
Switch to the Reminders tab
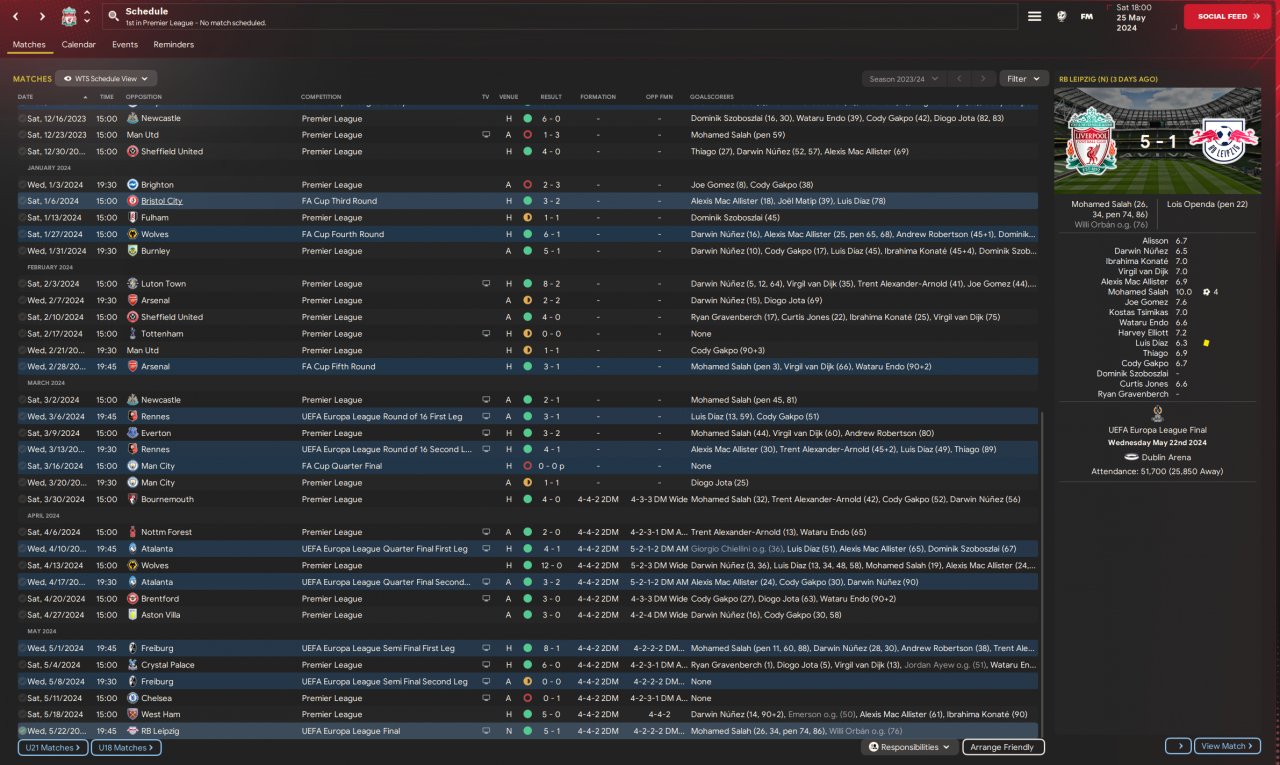[174, 45]
